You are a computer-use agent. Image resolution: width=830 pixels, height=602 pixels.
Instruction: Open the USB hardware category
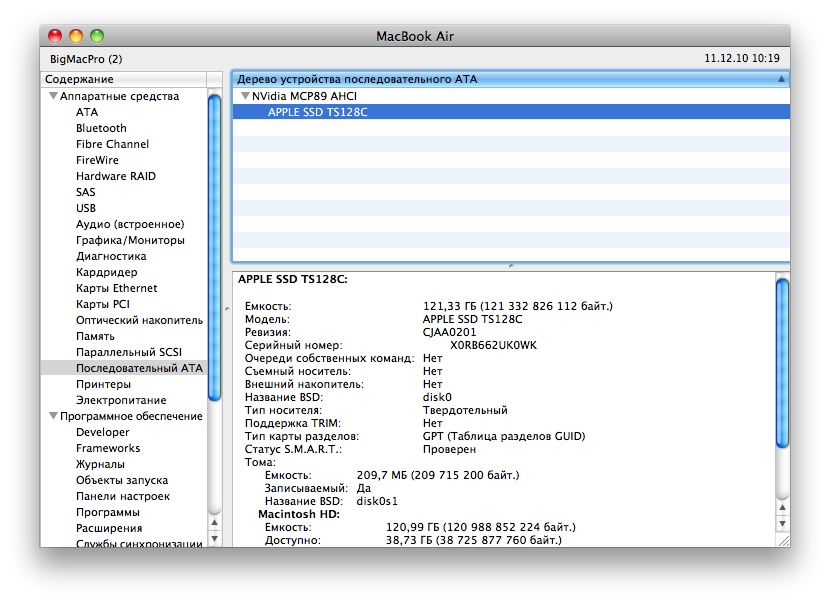point(86,209)
